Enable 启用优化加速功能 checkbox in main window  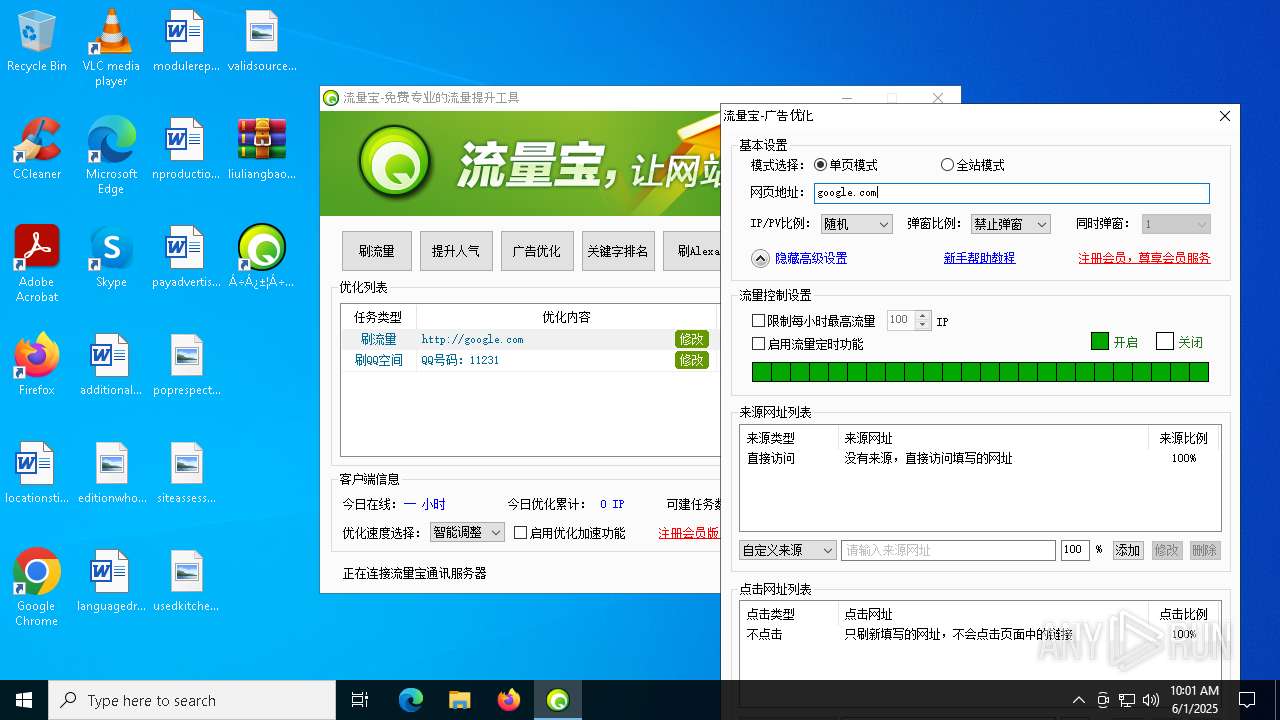pos(520,533)
